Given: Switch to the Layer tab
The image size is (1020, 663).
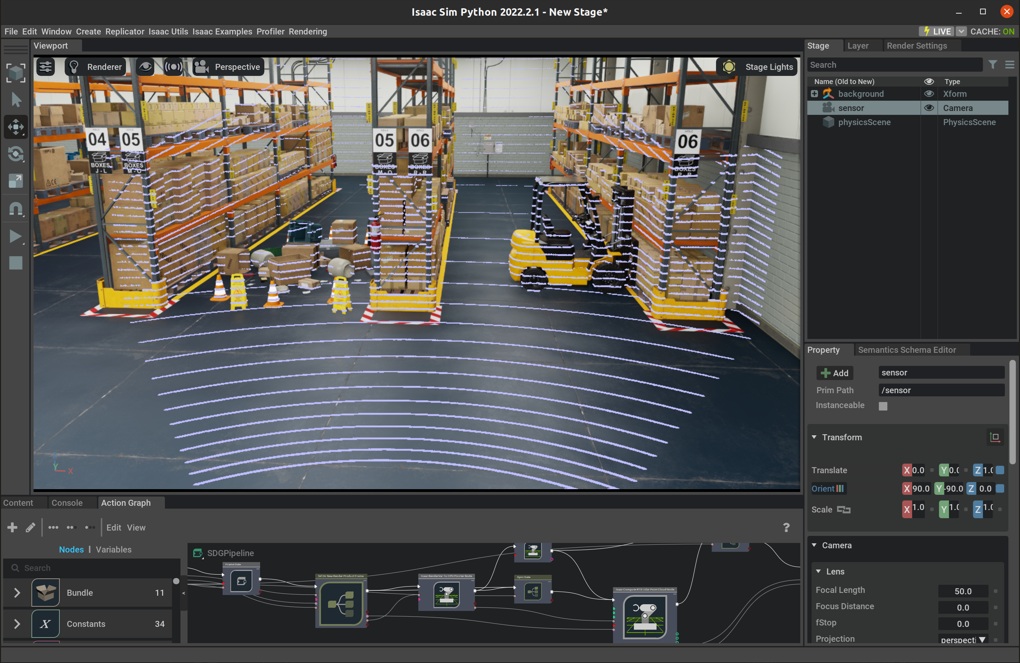Looking at the screenshot, I should (x=857, y=46).
